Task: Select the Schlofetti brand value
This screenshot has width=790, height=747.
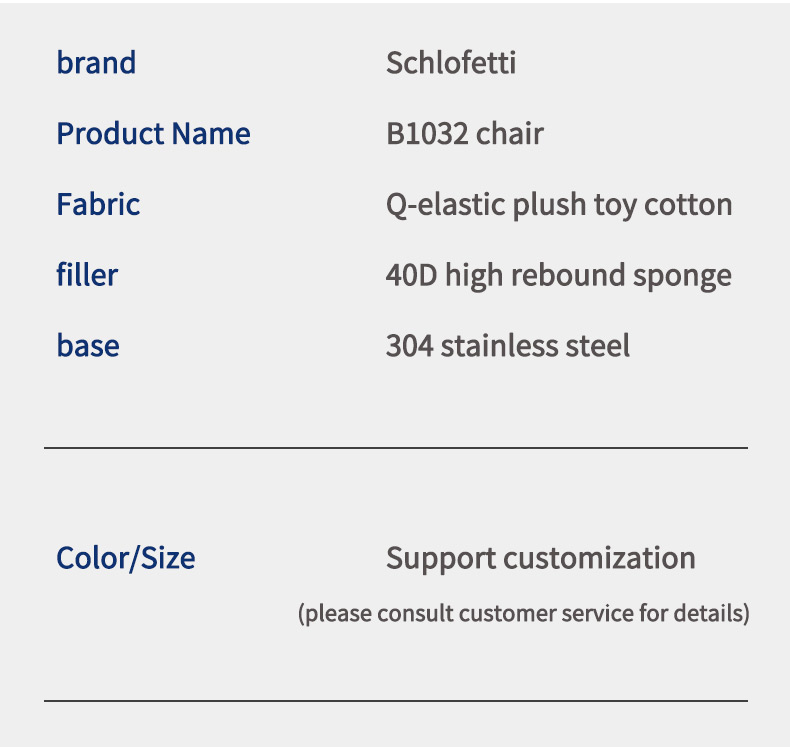Action: pyautogui.click(x=451, y=63)
